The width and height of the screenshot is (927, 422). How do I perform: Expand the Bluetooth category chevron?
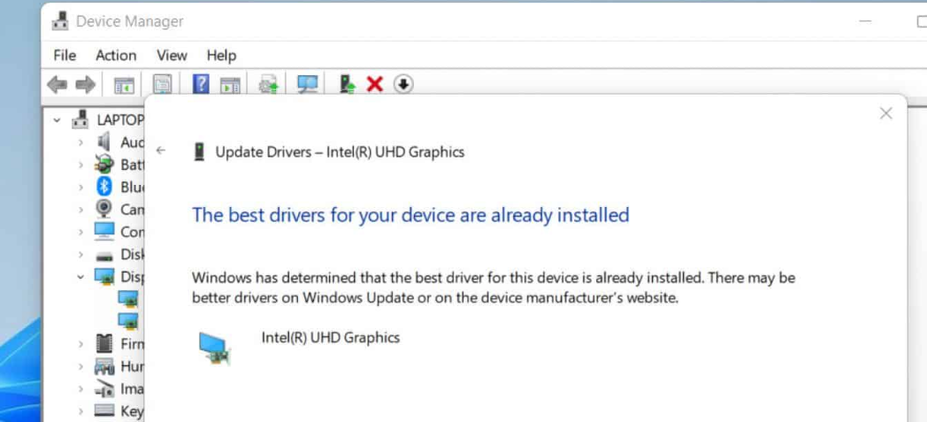pyautogui.click(x=81, y=187)
